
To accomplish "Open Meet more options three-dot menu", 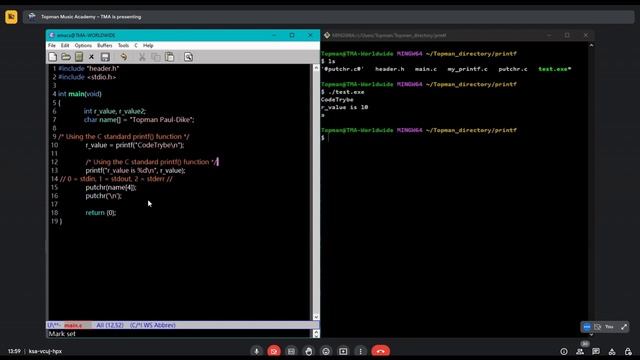I will (x=360, y=351).
